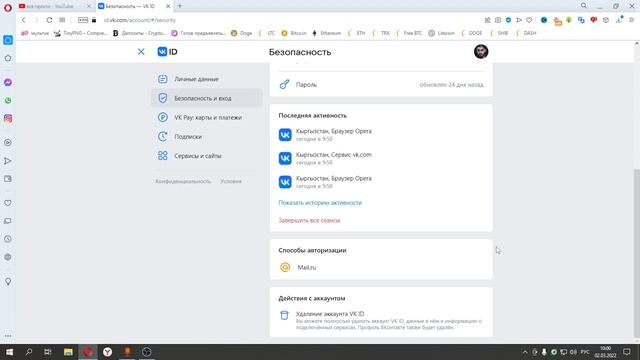Open the profile avatar in the page header
This screenshot has height=360, width=640.
pyautogui.click(x=481, y=52)
